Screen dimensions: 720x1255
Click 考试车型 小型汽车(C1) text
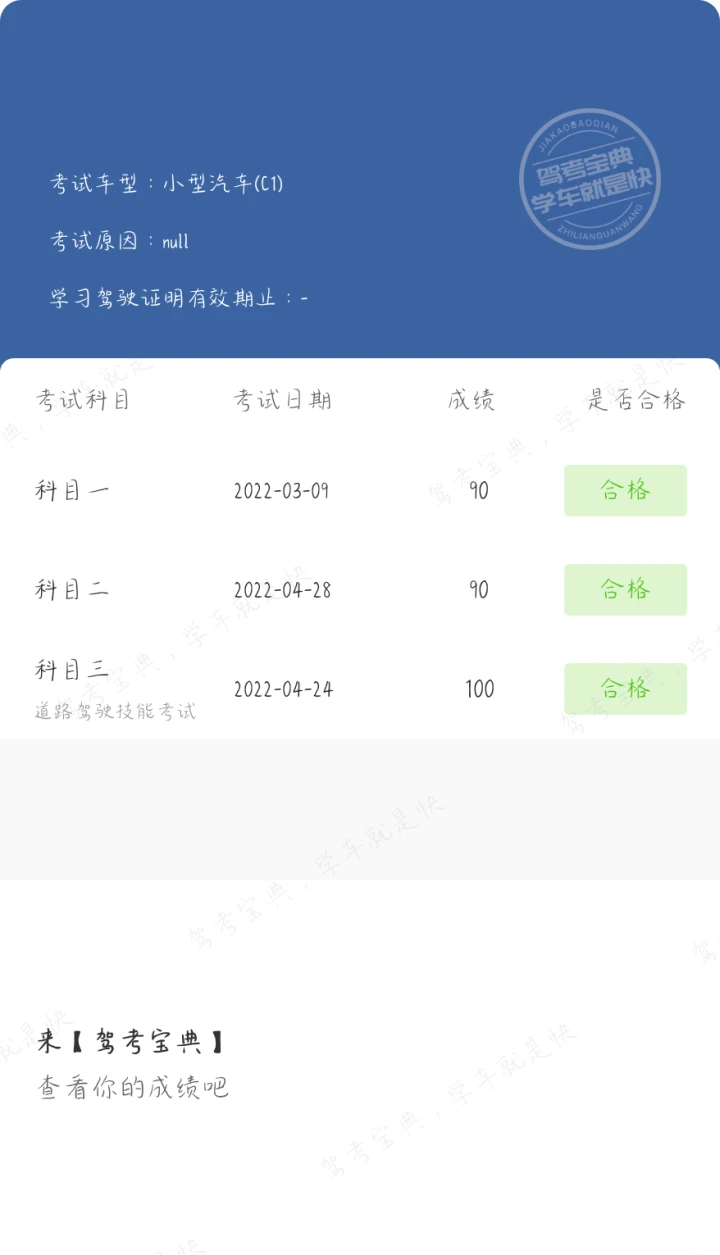(167, 184)
